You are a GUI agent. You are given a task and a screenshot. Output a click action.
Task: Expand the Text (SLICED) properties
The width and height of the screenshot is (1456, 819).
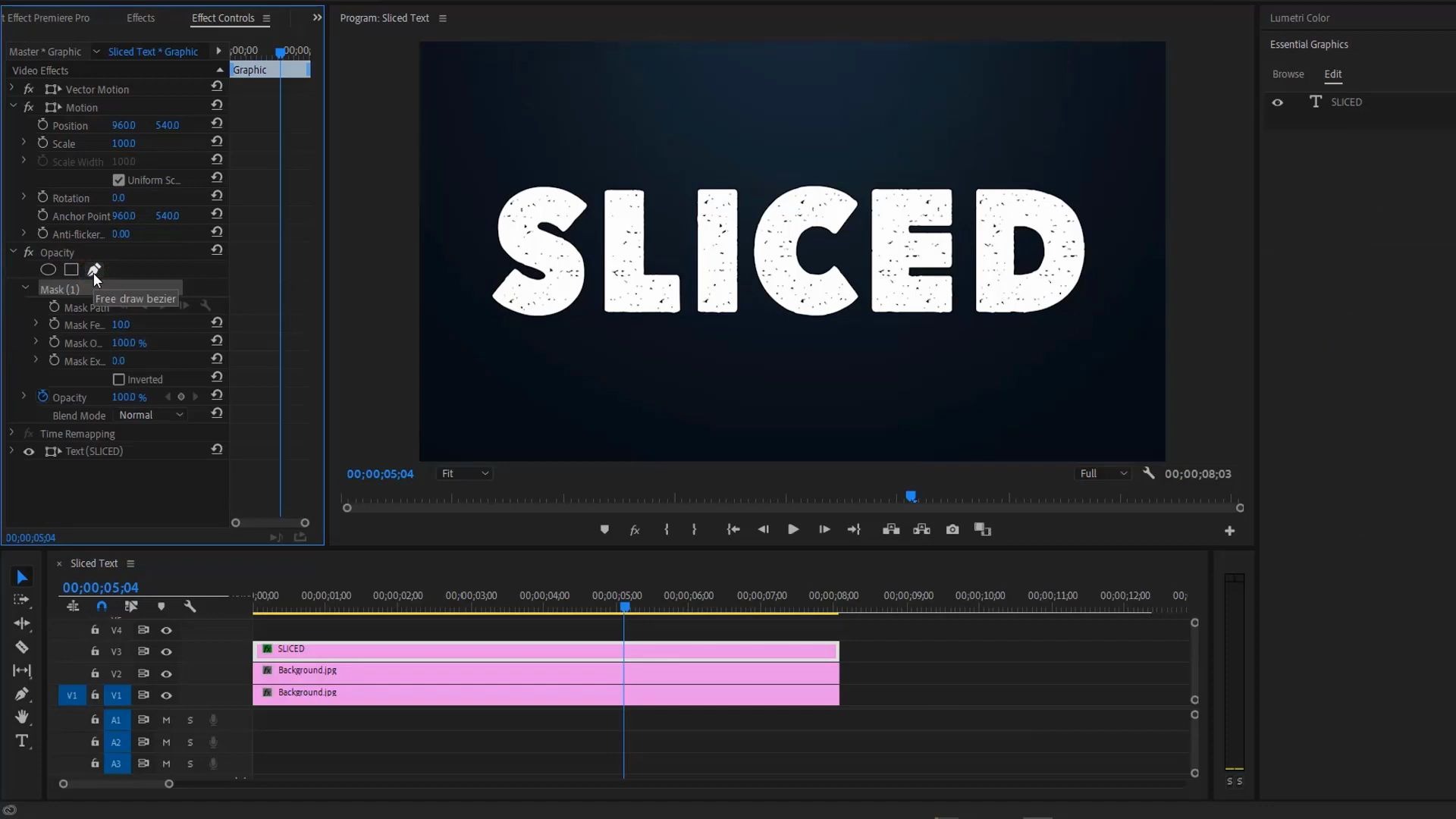point(10,451)
